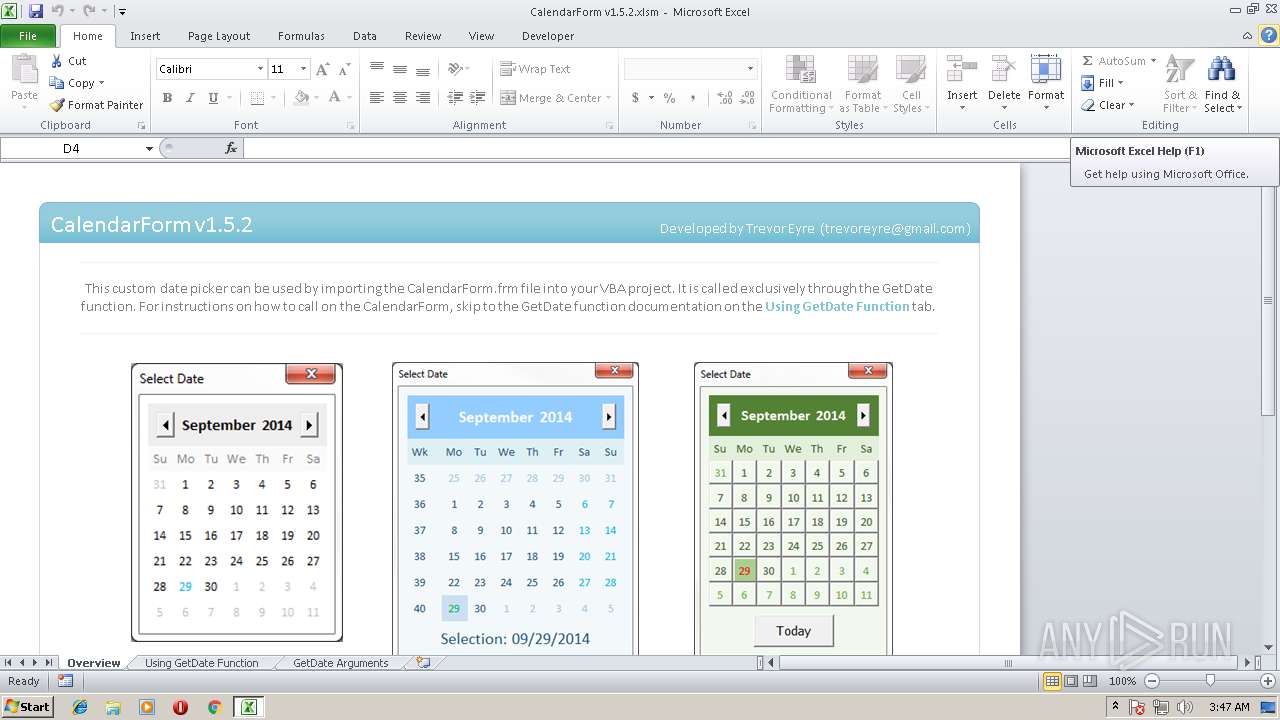
Task: Click Decrease Indent icon
Action: click(455, 98)
